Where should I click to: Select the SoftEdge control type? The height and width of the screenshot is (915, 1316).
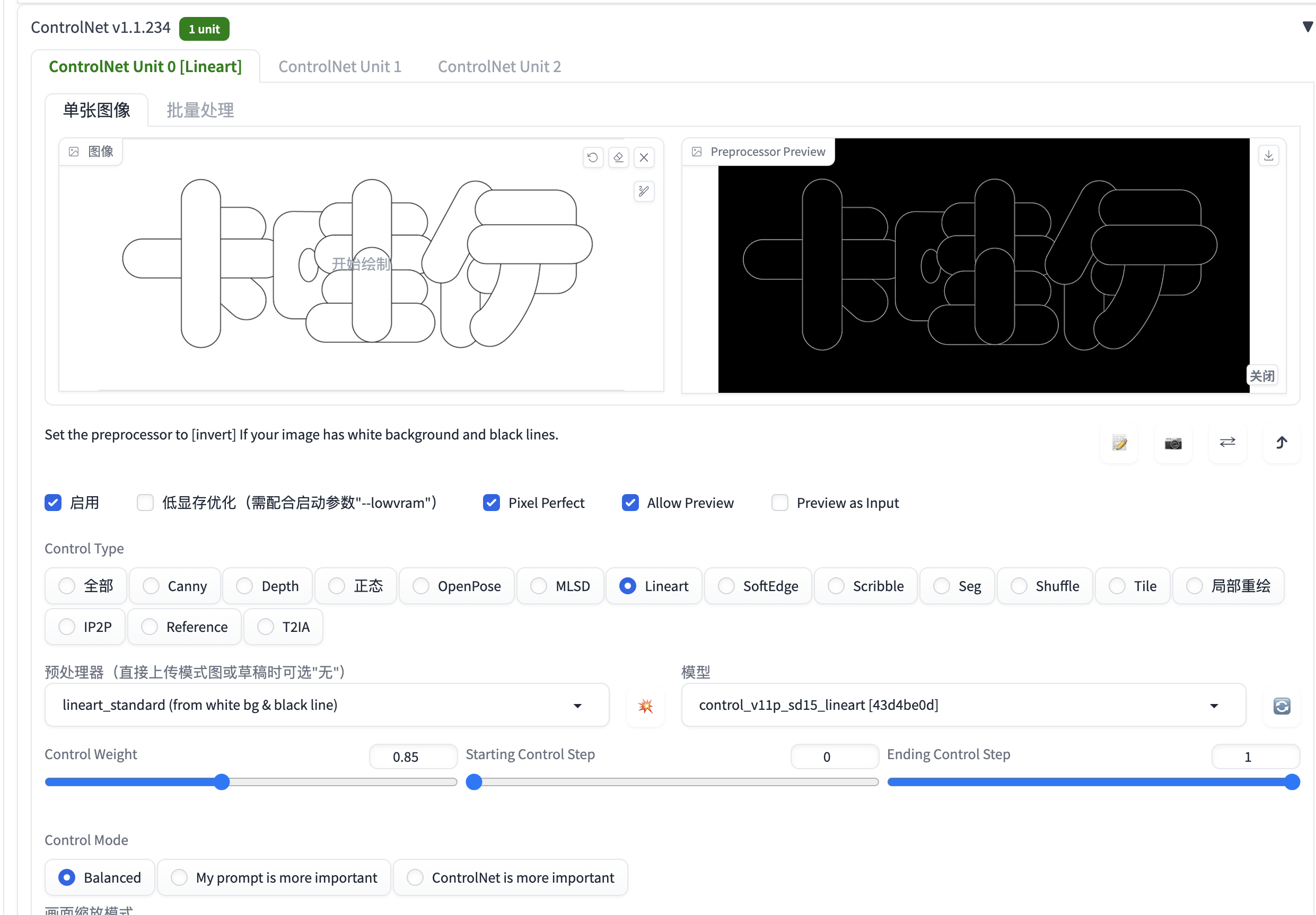[758, 586]
